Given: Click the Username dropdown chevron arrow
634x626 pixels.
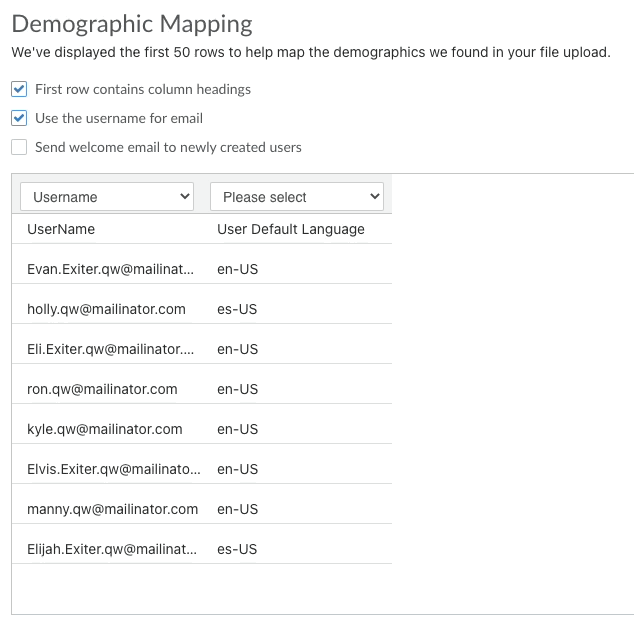Looking at the screenshot, I should [x=185, y=197].
